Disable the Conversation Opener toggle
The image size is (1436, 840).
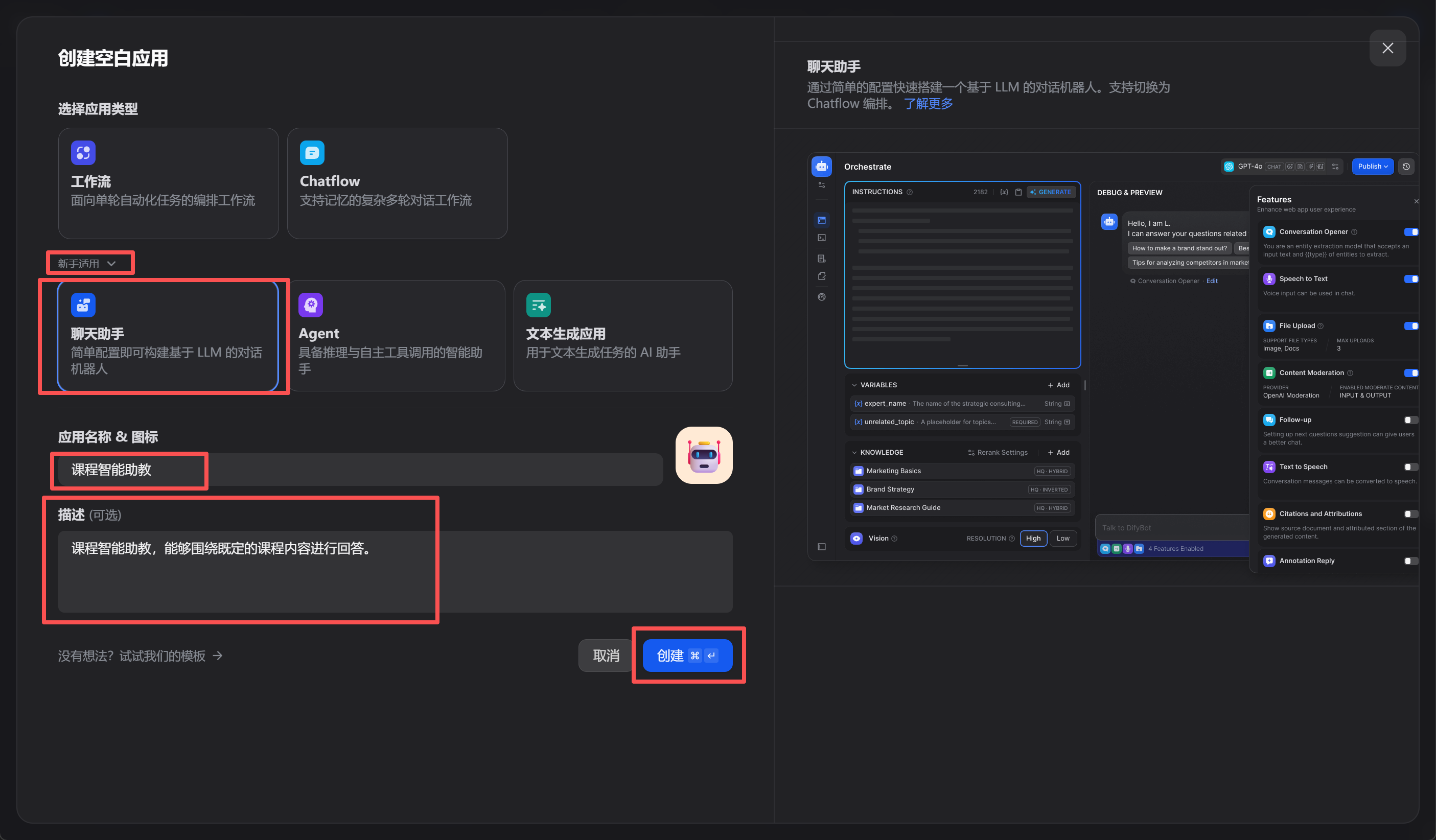1411,232
